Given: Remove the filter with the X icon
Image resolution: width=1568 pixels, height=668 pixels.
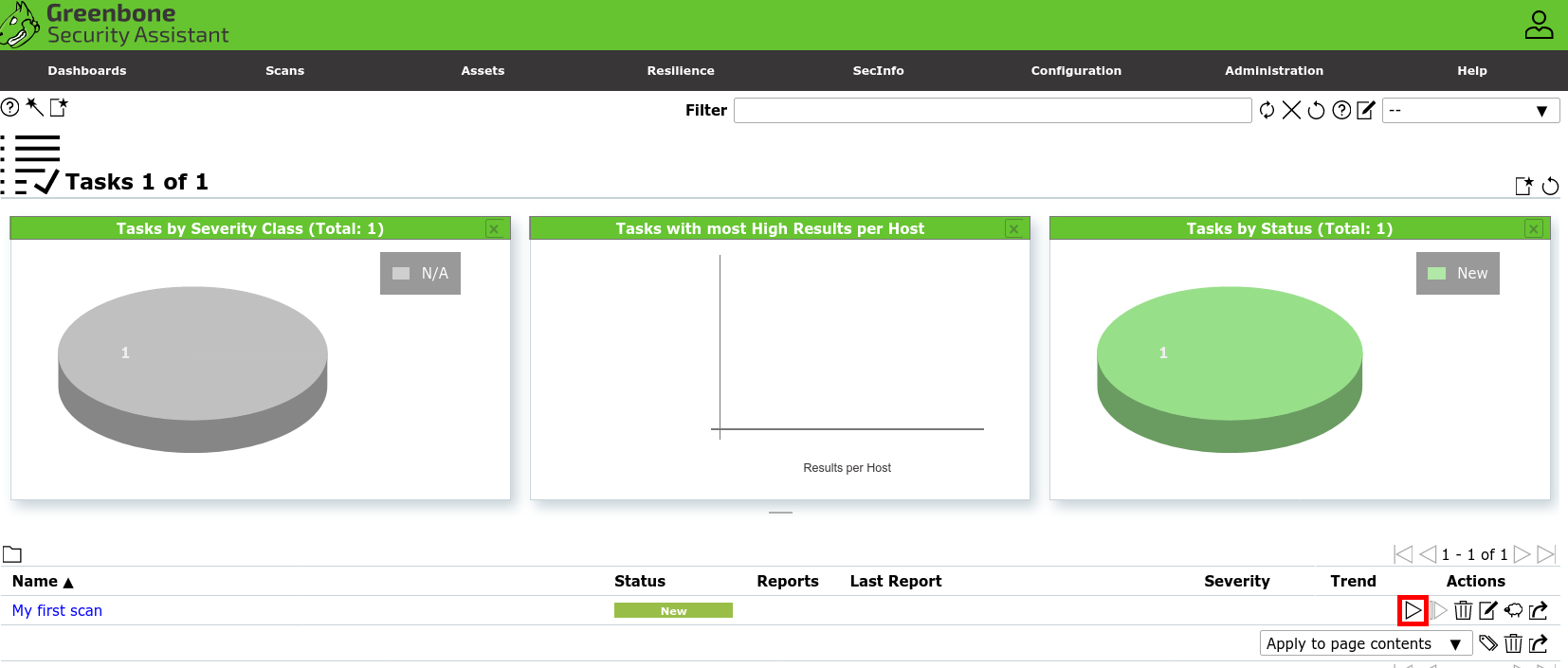Looking at the screenshot, I should click(1291, 111).
